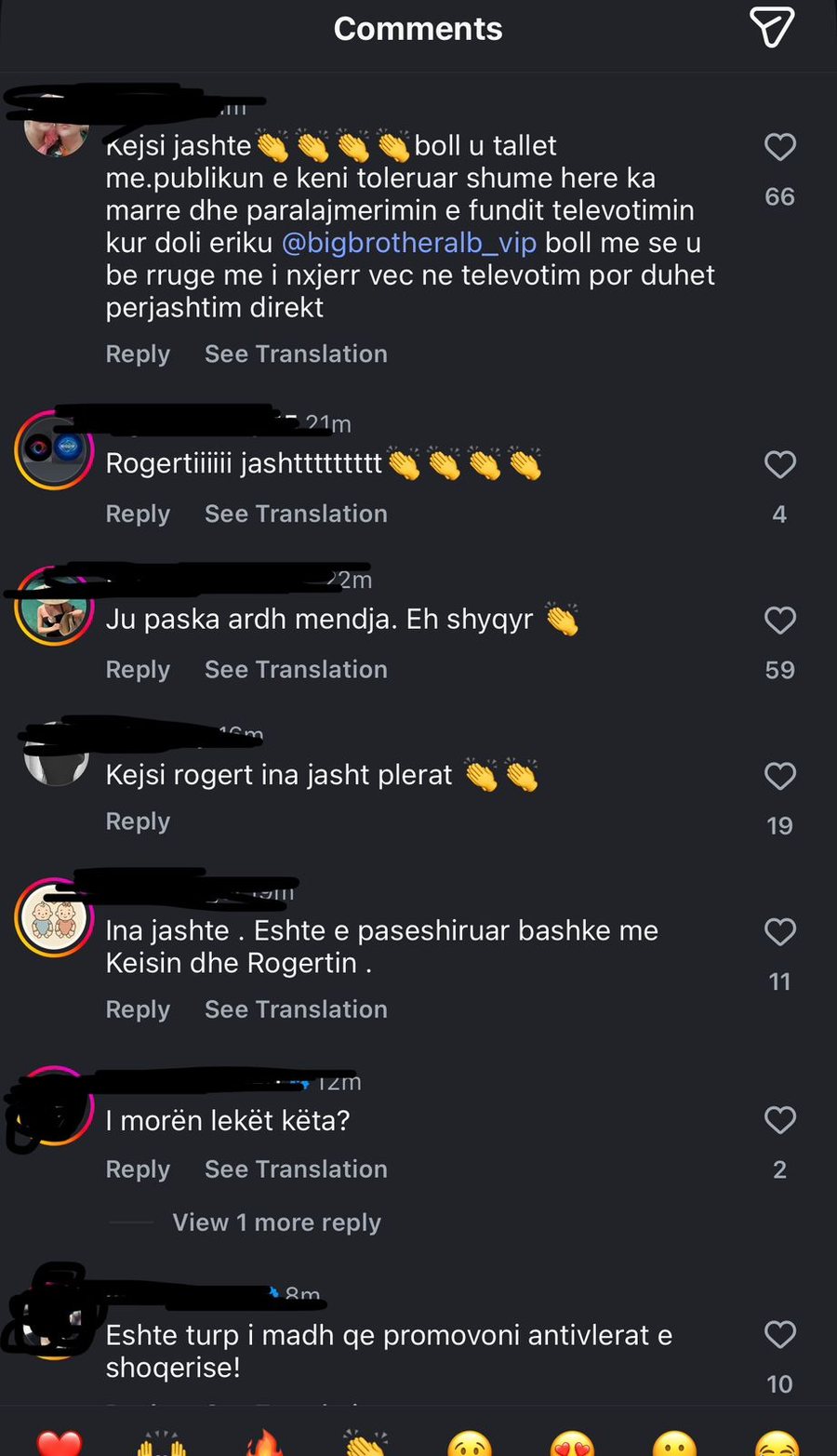This screenshot has width=837, height=1456.
Task: Insert the heart-eyes emoji reaction
Action: pyautogui.click(x=572, y=1444)
